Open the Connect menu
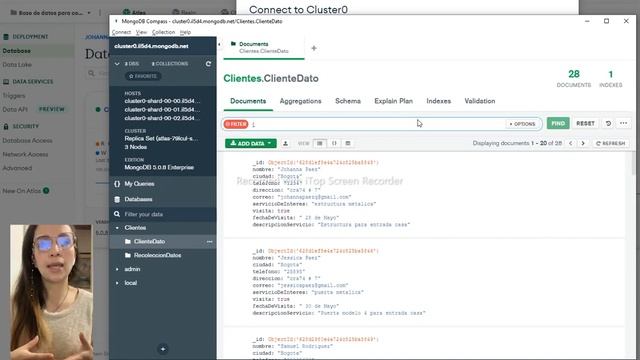The image size is (640, 360). 121,32
